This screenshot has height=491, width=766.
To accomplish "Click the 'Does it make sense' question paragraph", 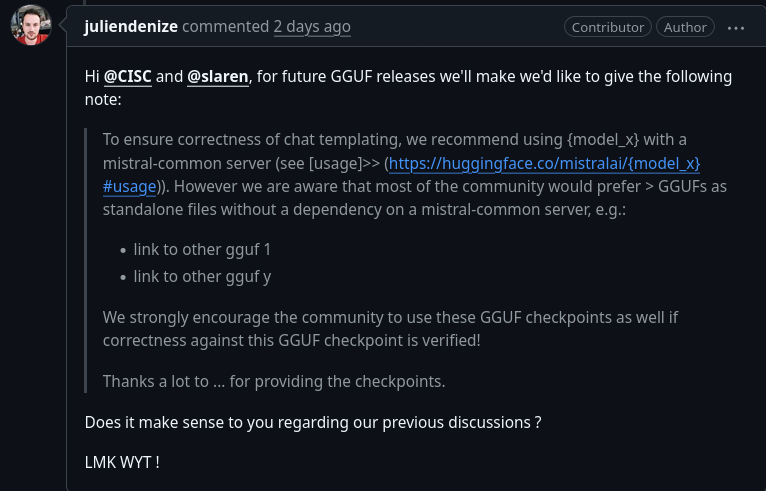I will pyautogui.click(x=313, y=423).
